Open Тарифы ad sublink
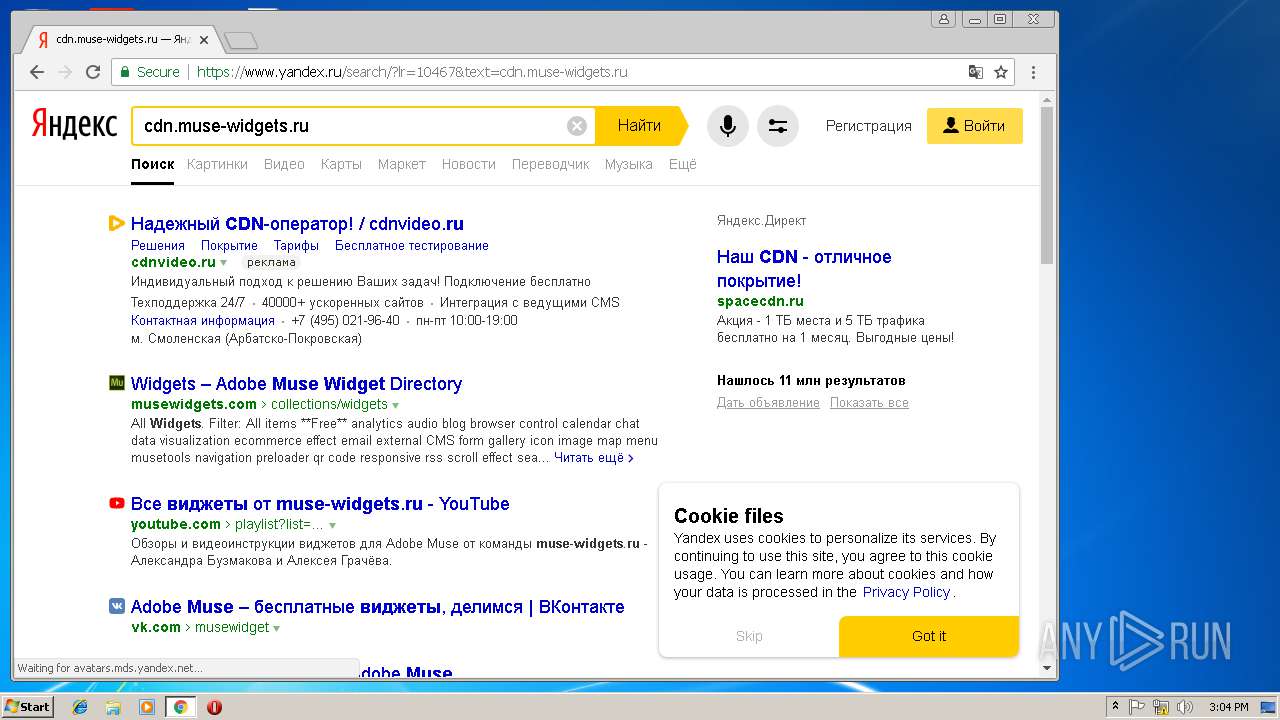The height and width of the screenshot is (720, 1280). 296,245
